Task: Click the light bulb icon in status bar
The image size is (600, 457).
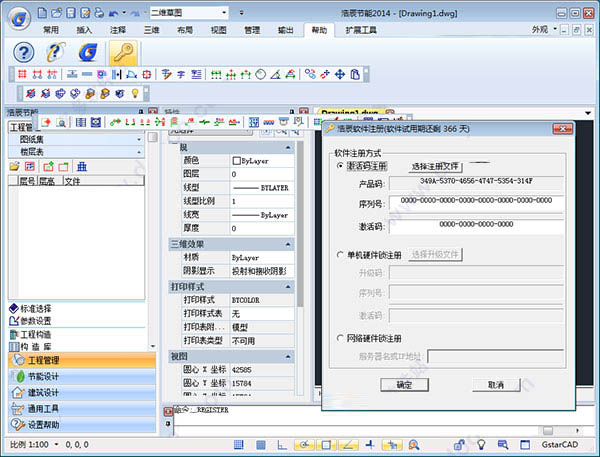Action: (x=481, y=444)
